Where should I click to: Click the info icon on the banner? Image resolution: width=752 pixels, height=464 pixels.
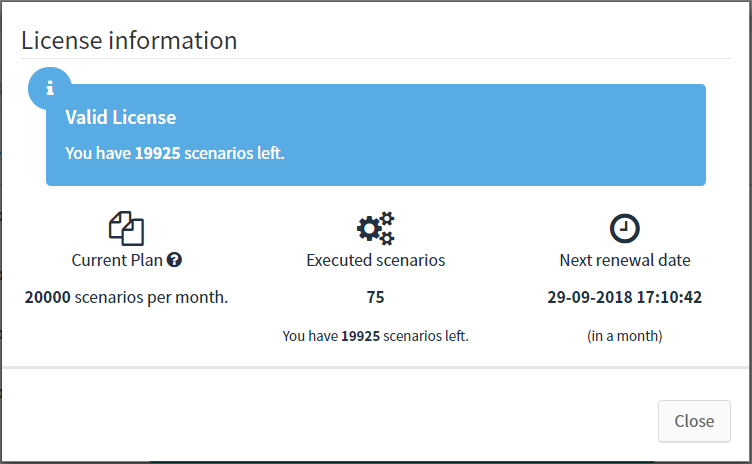50,88
